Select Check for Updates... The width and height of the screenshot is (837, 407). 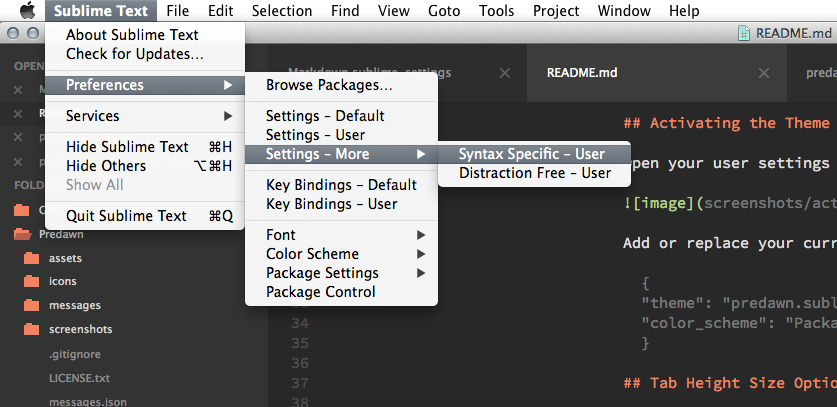[x=145, y=54]
